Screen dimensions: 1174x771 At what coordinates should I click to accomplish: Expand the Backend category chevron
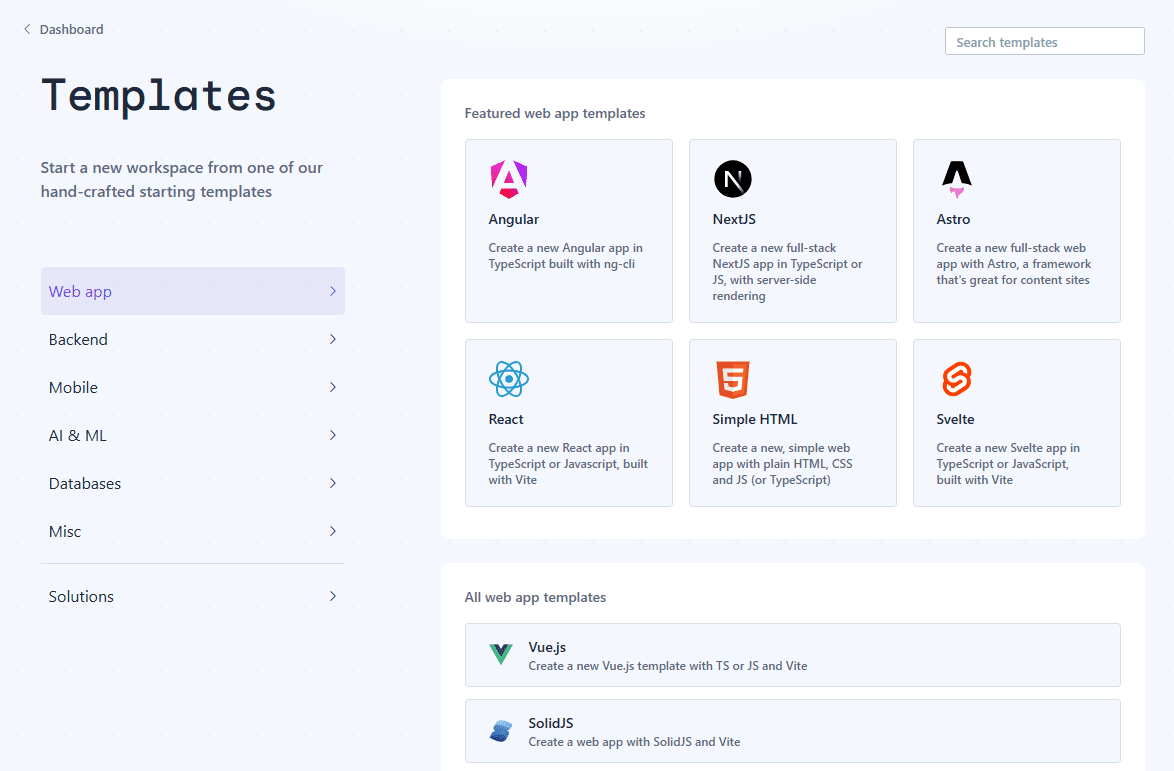(x=332, y=339)
